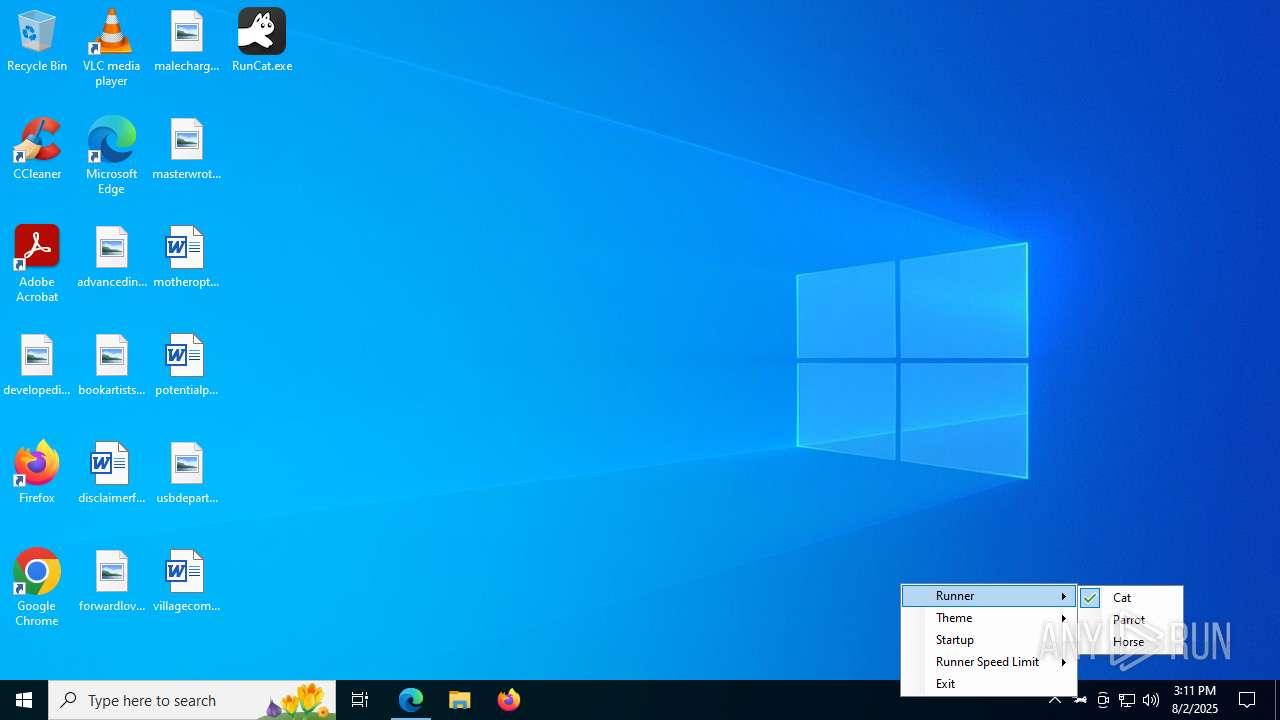Image resolution: width=1280 pixels, height=720 pixels.
Task: Select the developedi... file icon
Action: pyautogui.click(x=37, y=366)
